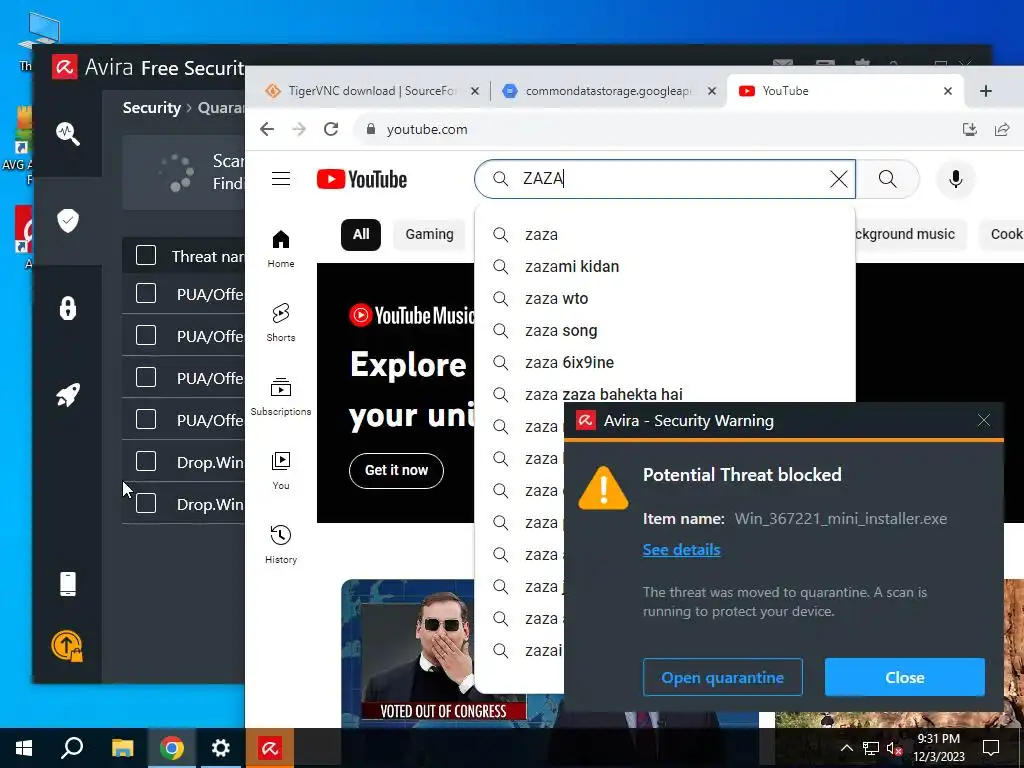
Task: Select the Gaming filter chip
Action: pyautogui.click(x=429, y=234)
